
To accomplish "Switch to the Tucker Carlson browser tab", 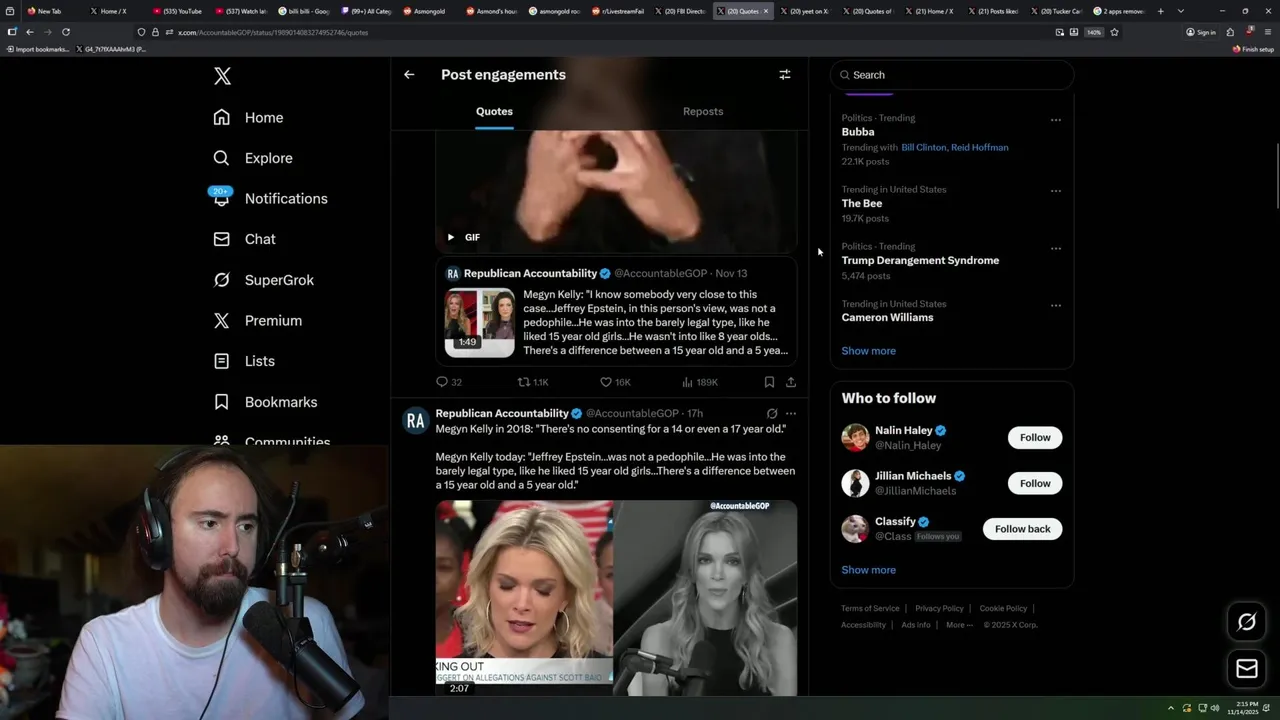I will click(1058, 11).
